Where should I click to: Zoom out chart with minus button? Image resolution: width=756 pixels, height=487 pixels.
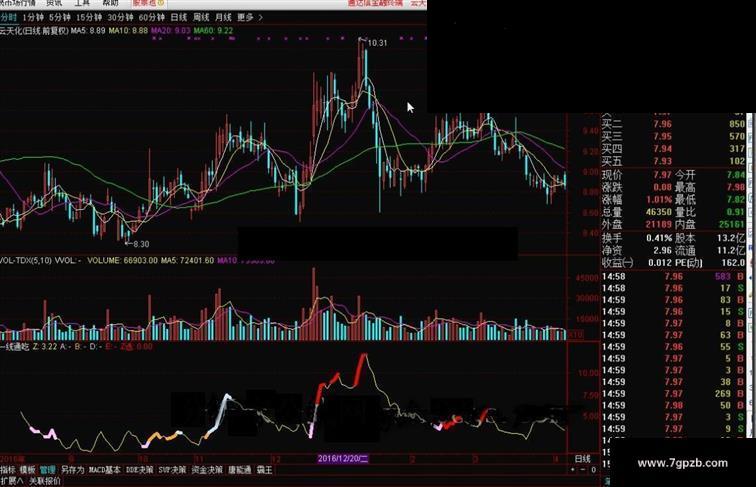tap(583, 470)
